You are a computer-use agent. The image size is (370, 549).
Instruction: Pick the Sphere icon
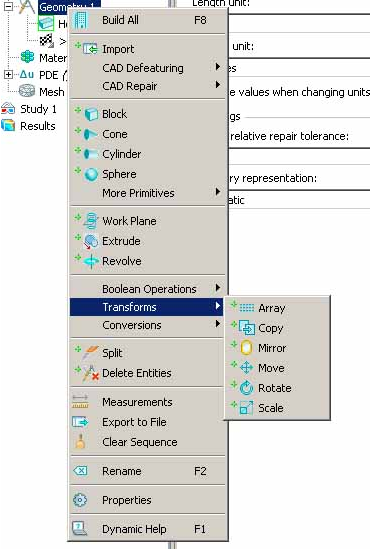tap(91, 174)
